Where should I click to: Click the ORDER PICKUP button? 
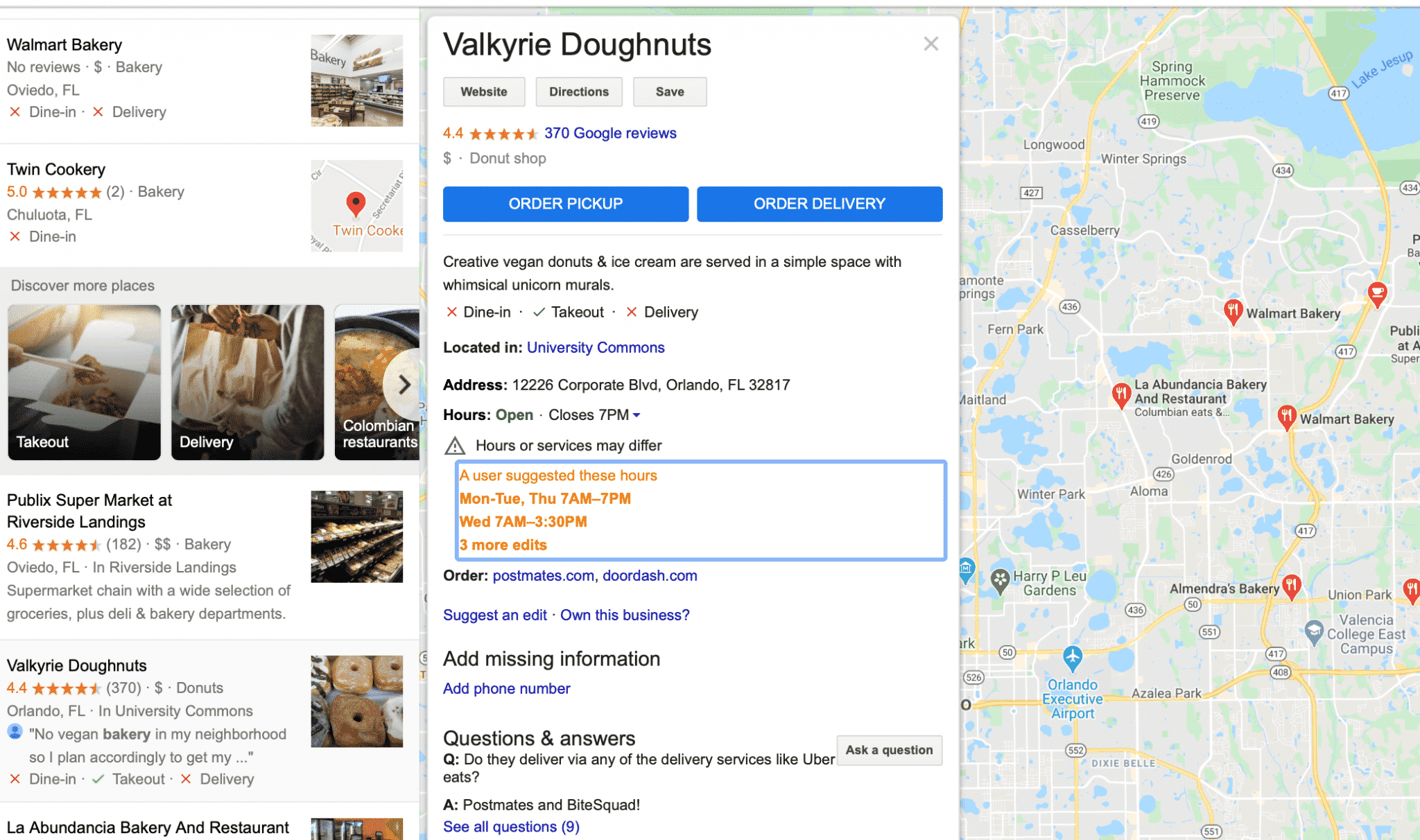[x=566, y=204]
